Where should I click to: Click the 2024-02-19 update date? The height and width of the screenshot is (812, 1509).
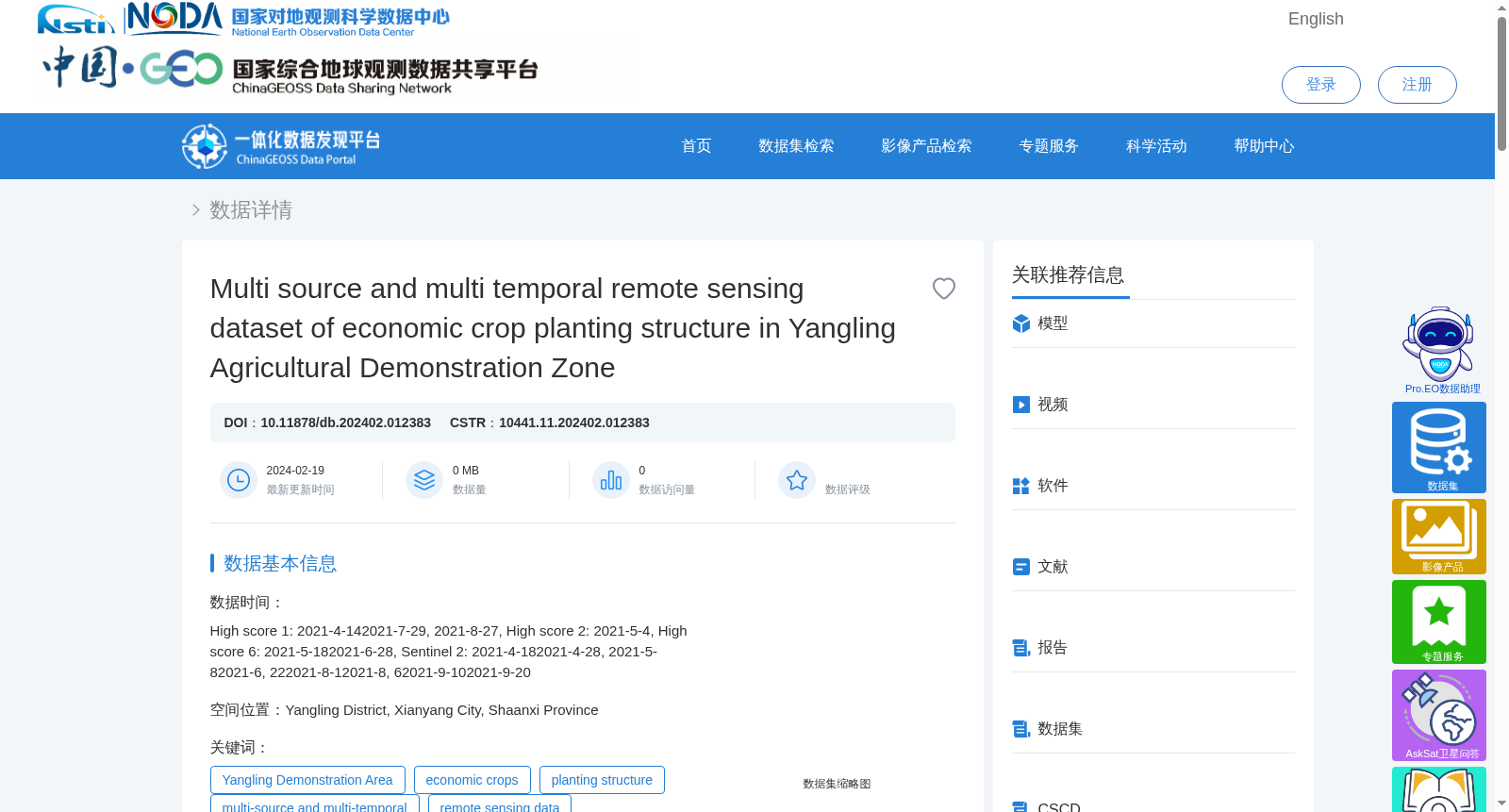click(295, 471)
